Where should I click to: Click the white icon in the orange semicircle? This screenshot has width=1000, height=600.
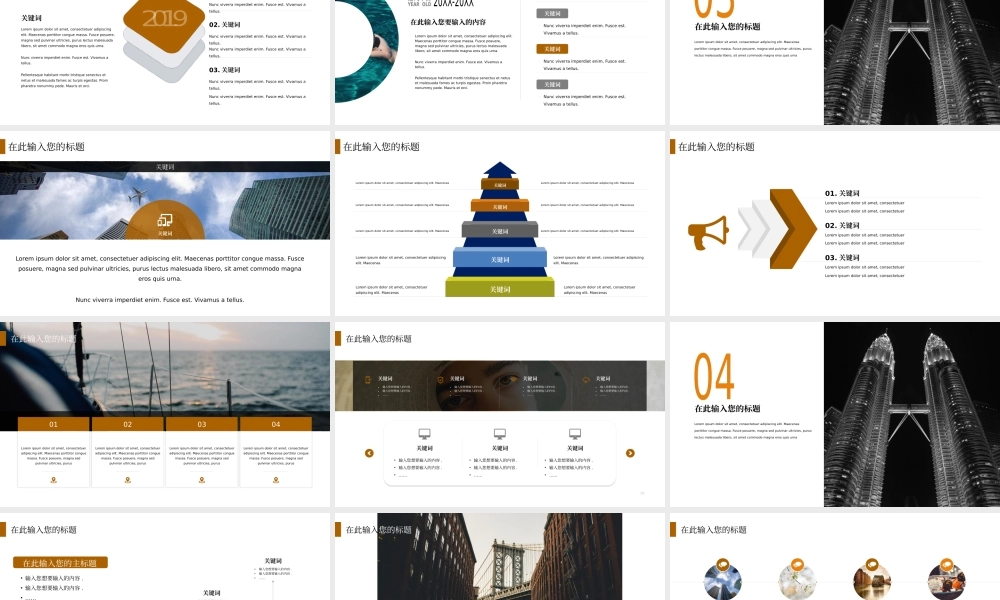pyautogui.click(x=165, y=219)
